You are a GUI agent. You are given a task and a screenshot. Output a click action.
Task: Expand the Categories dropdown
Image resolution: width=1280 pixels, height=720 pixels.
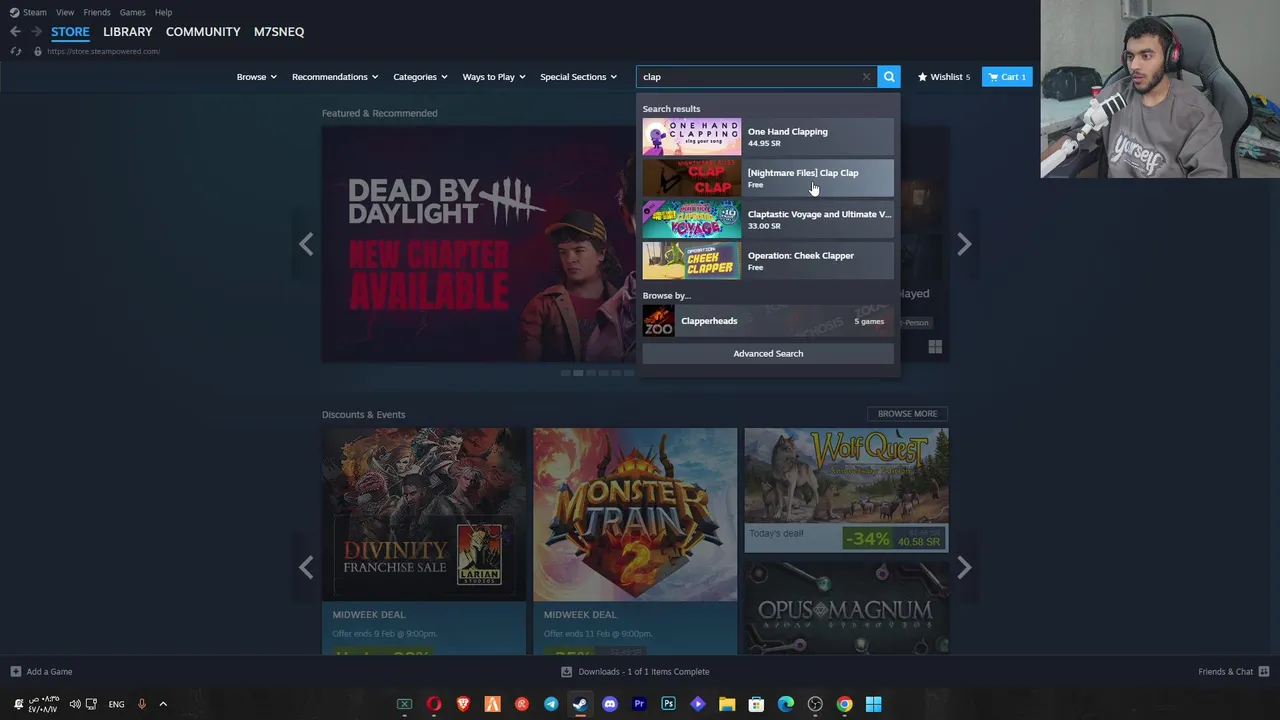click(420, 77)
